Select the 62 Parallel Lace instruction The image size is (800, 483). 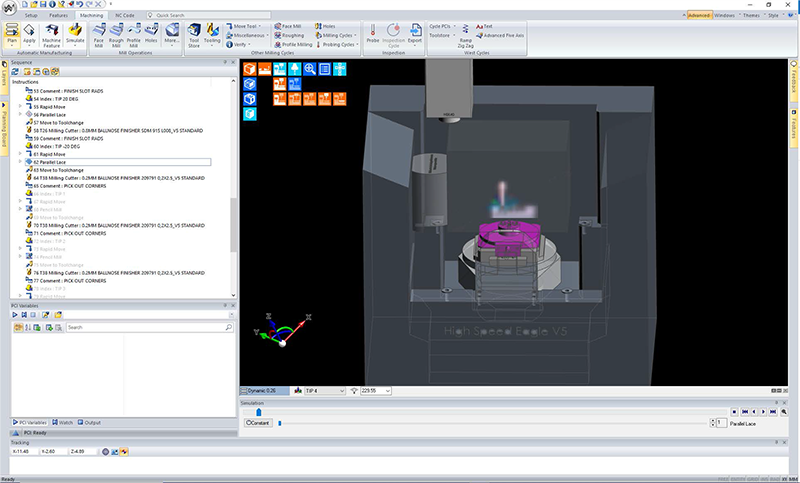(x=118, y=162)
